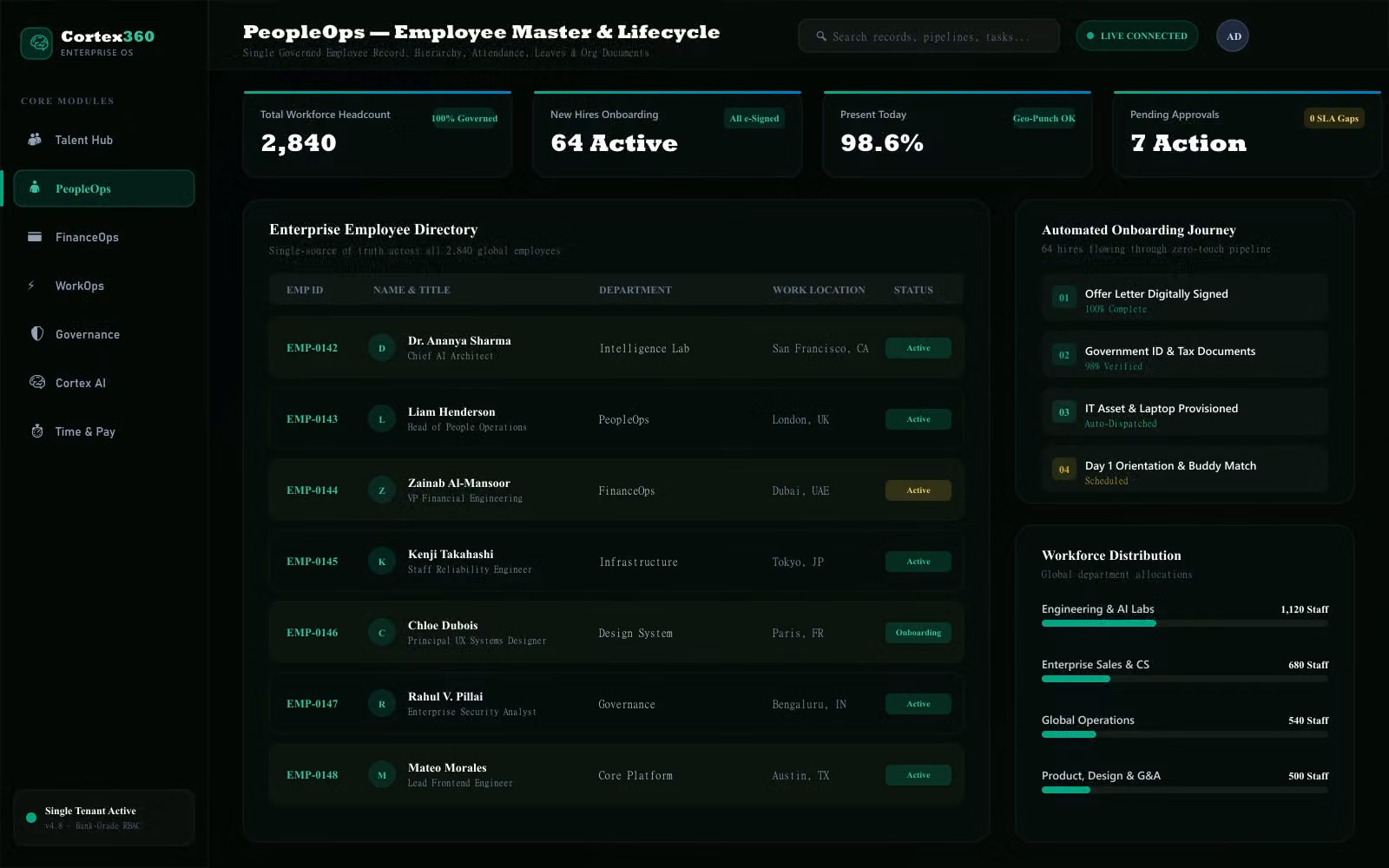Open the New Hires Onboarding card

pyautogui.click(x=668, y=134)
